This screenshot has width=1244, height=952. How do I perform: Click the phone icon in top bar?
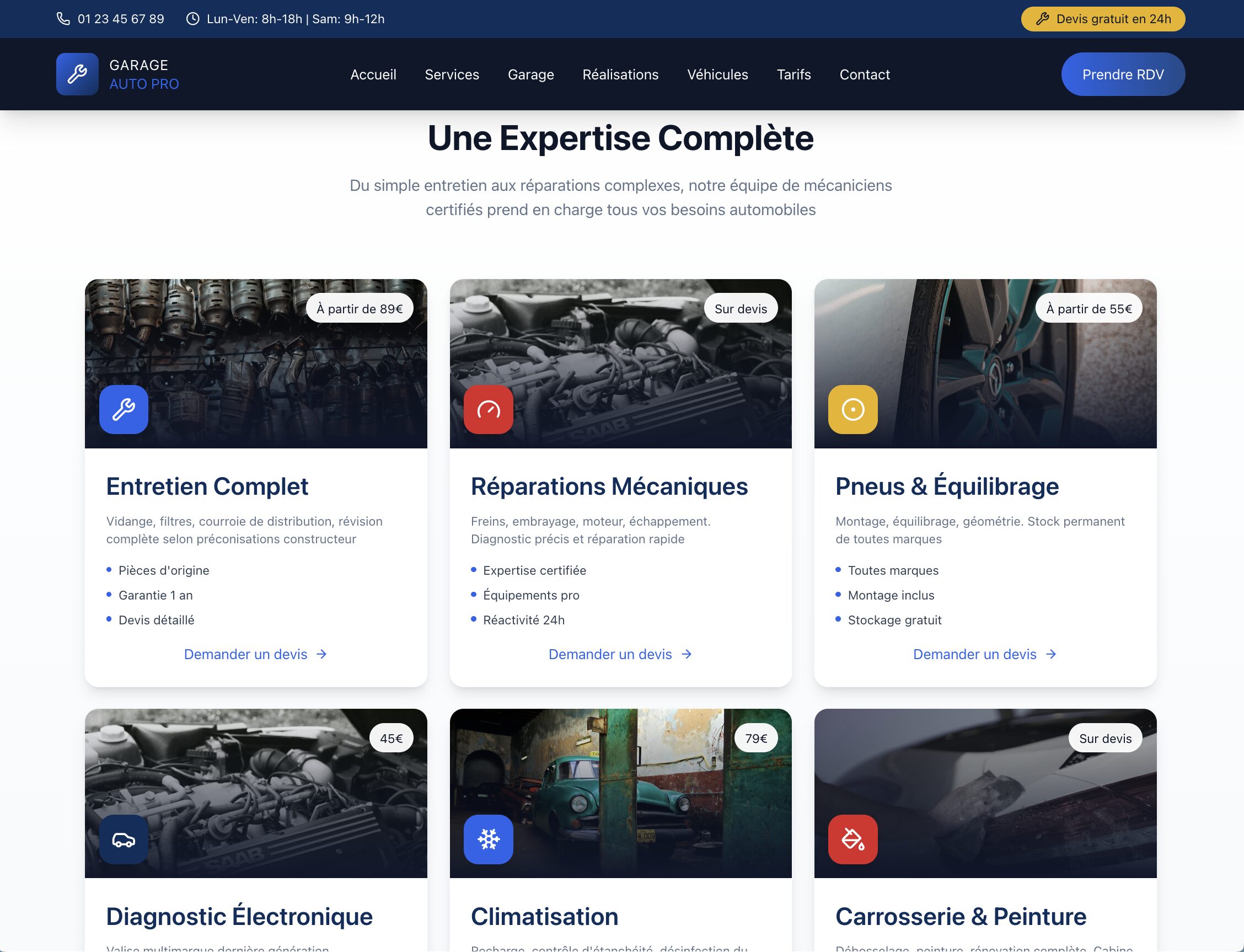(x=63, y=19)
